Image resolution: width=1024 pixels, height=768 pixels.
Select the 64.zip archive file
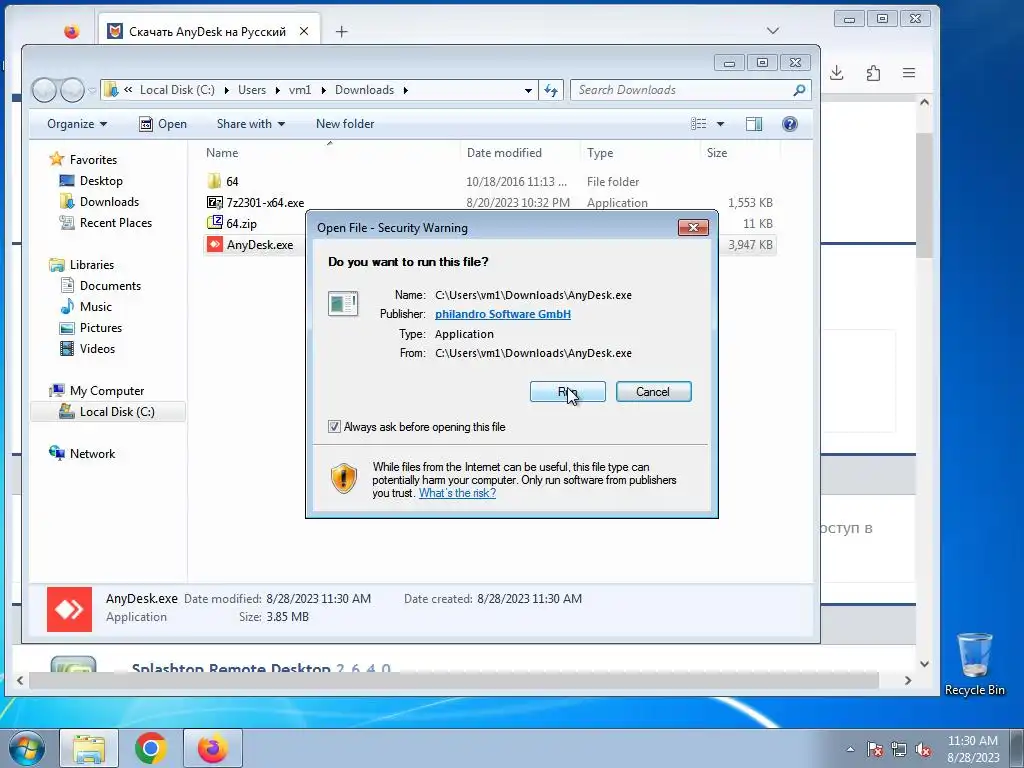click(241, 223)
